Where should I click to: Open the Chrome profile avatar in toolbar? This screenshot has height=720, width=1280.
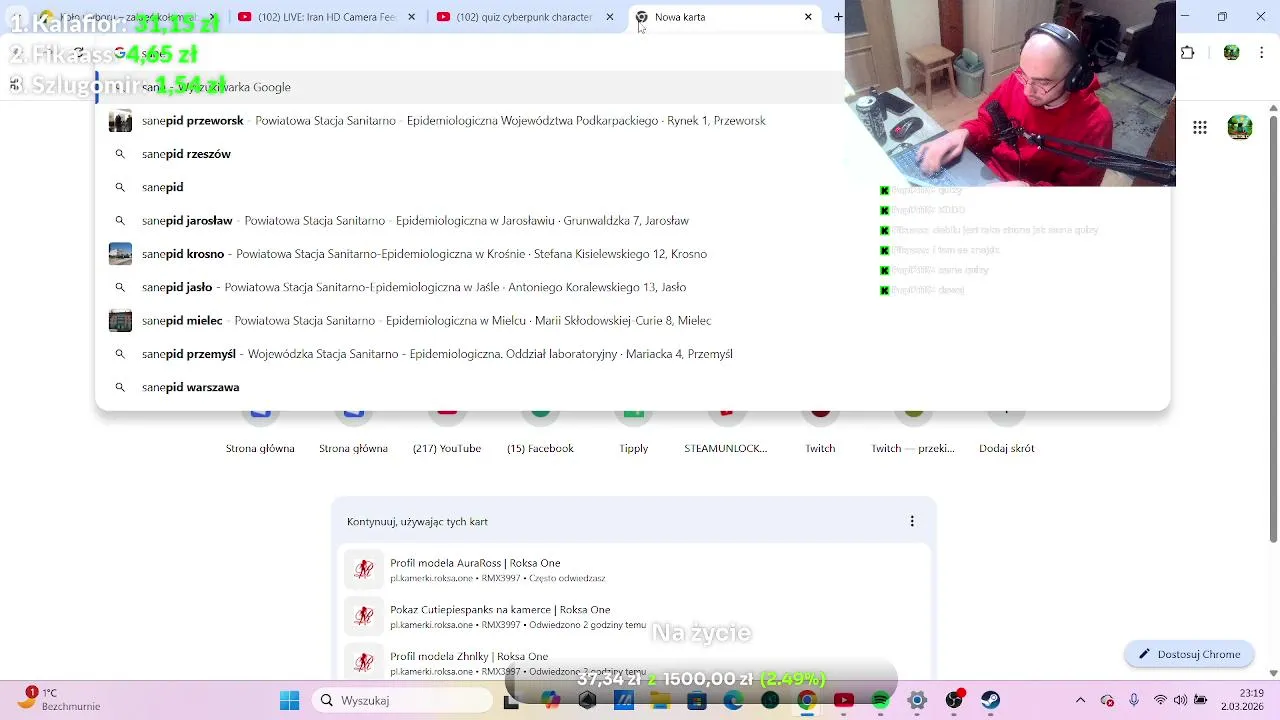1232,53
